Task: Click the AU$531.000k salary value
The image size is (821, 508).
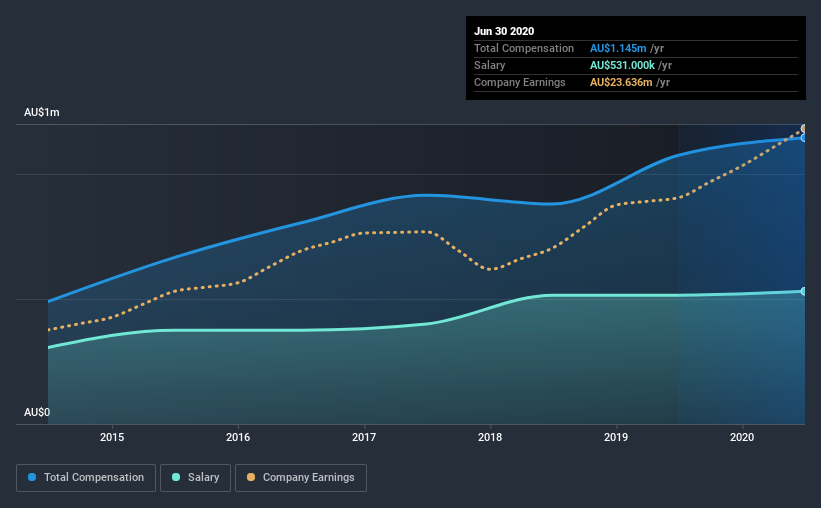Action: point(622,65)
